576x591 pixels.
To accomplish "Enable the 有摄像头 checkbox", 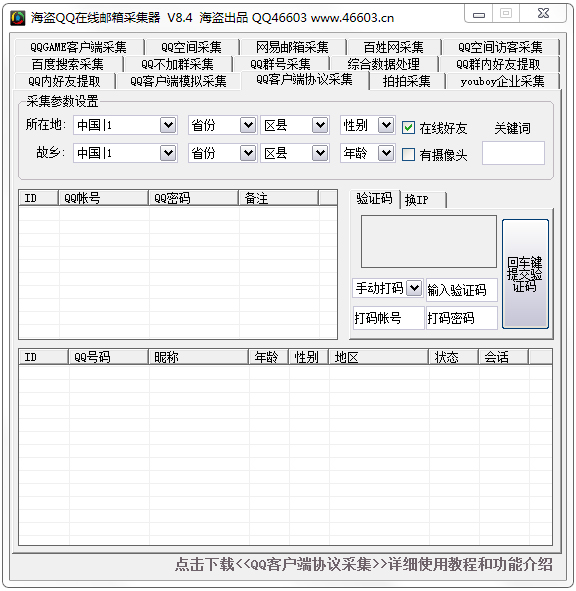I will pyautogui.click(x=408, y=155).
